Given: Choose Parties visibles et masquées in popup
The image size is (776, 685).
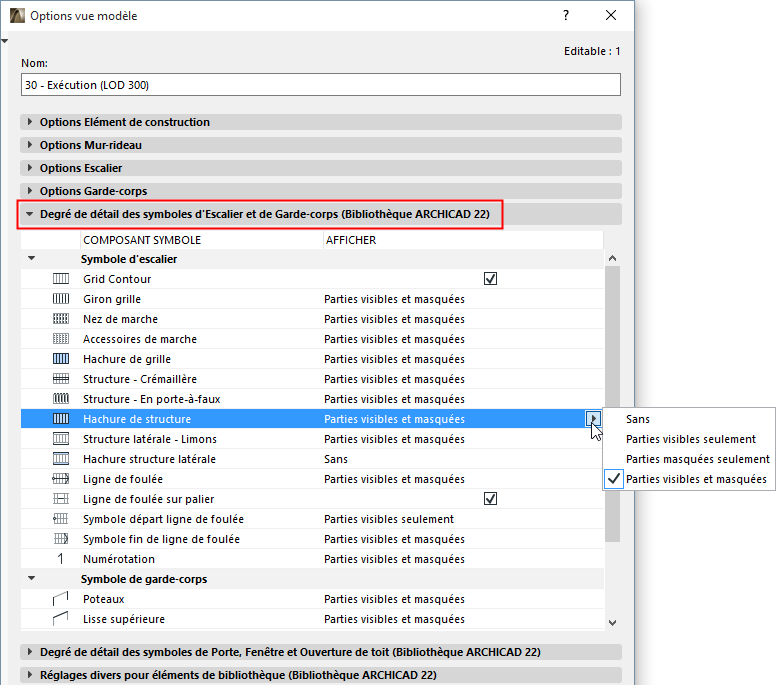Looking at the screenshot, I should coord(689,479).
